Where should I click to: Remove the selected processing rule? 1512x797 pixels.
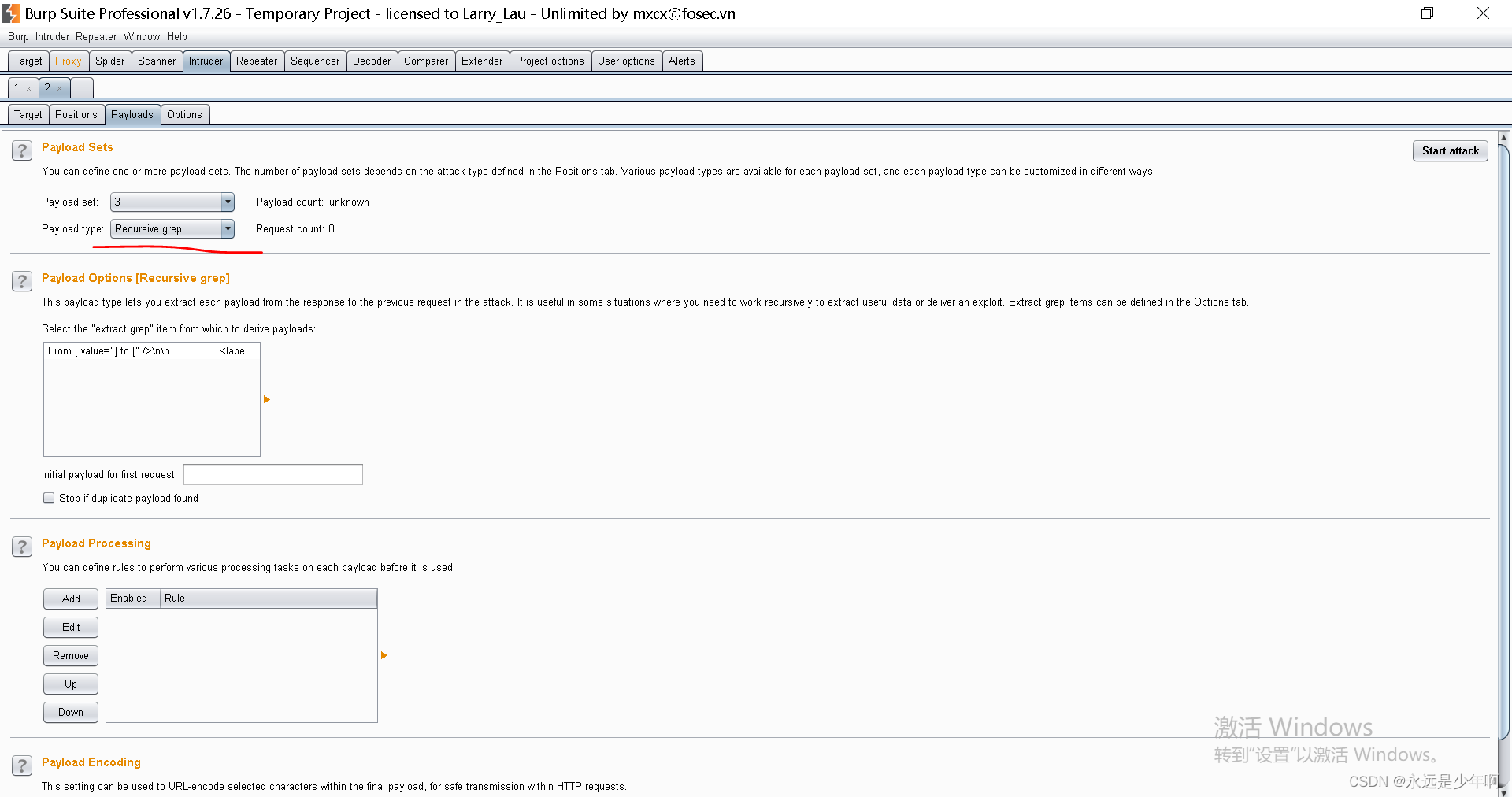click(x=71, y=656)
